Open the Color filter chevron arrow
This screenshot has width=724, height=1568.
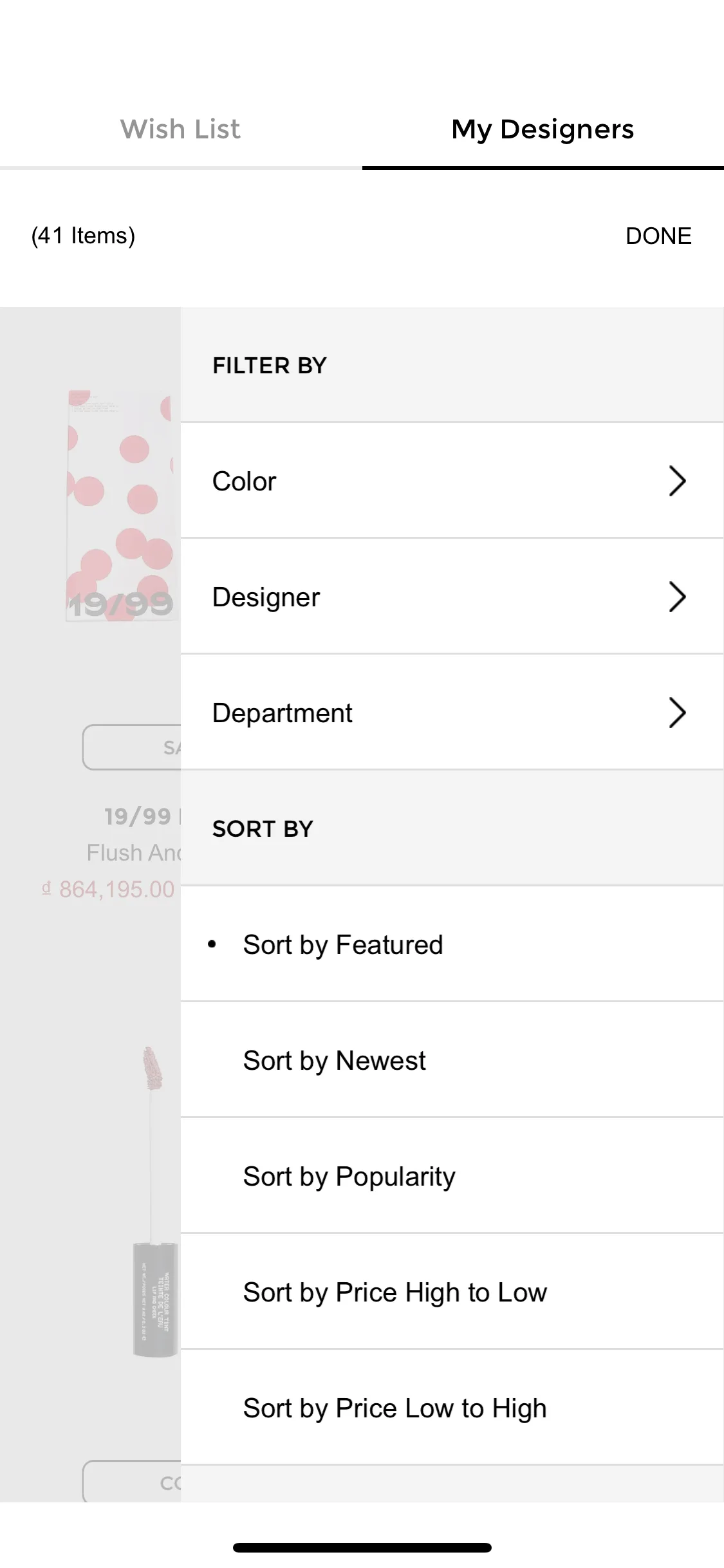click(677, 481)
